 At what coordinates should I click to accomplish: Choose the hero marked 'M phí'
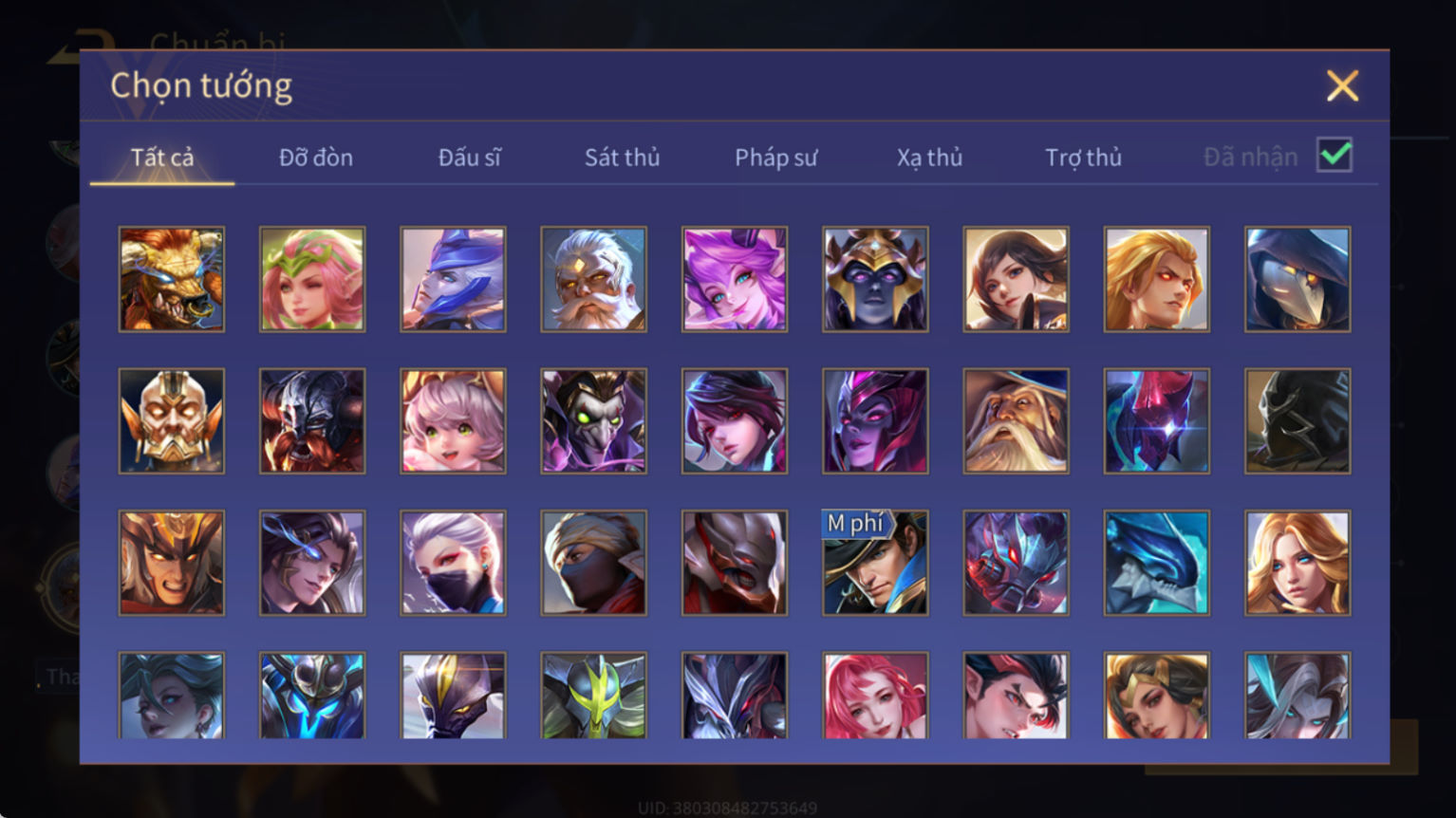875,563
